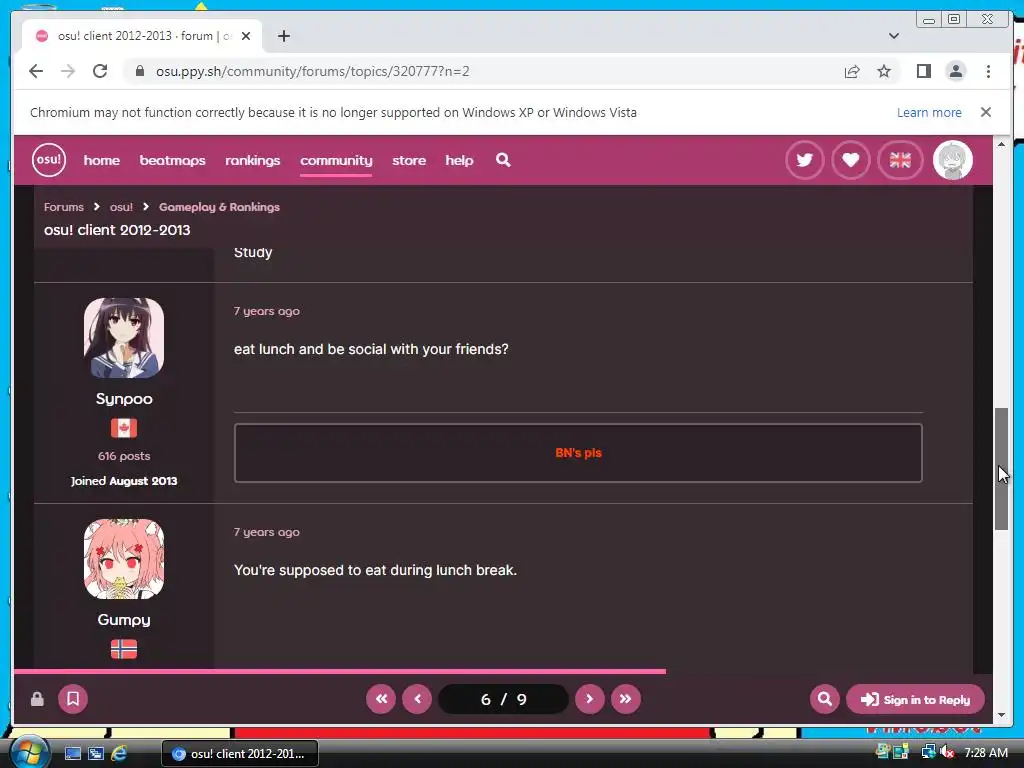Go to Forums breadcrumb
The image size is (1024, 768).
64,207
